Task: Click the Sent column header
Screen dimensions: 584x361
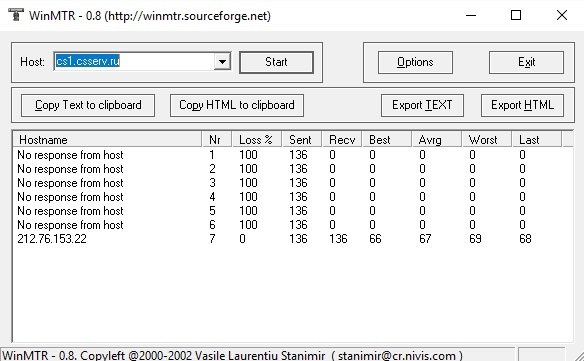Action: coord(302,140)
